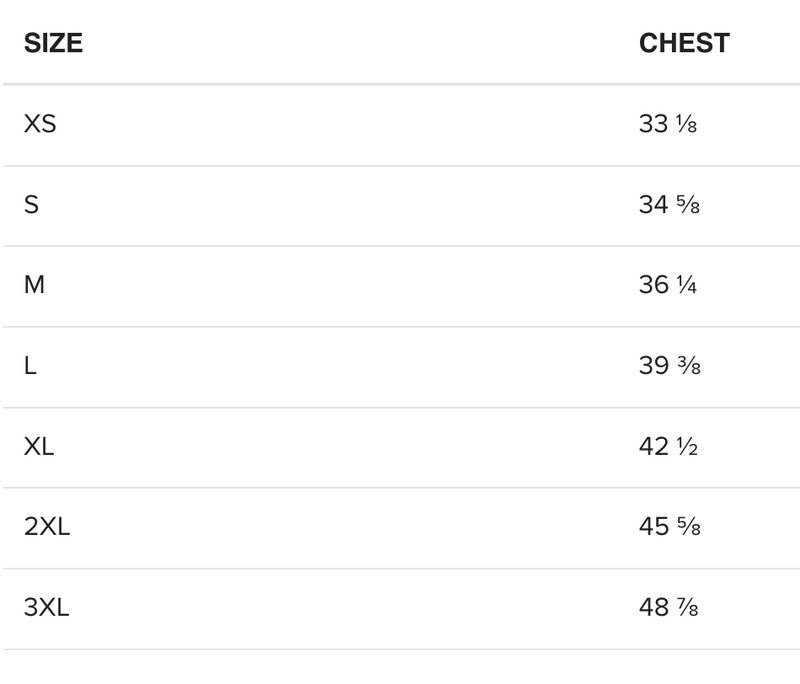Click the 39 ⅜ chest measurement
This screenshot has height=684, width=800.
[669, 366]
